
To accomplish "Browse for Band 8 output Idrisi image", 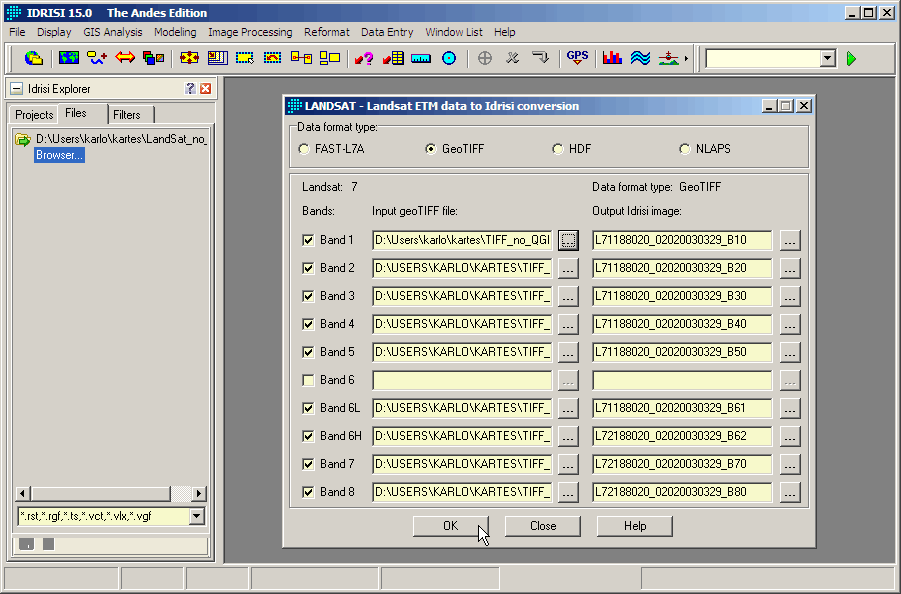I will [790, 492].
